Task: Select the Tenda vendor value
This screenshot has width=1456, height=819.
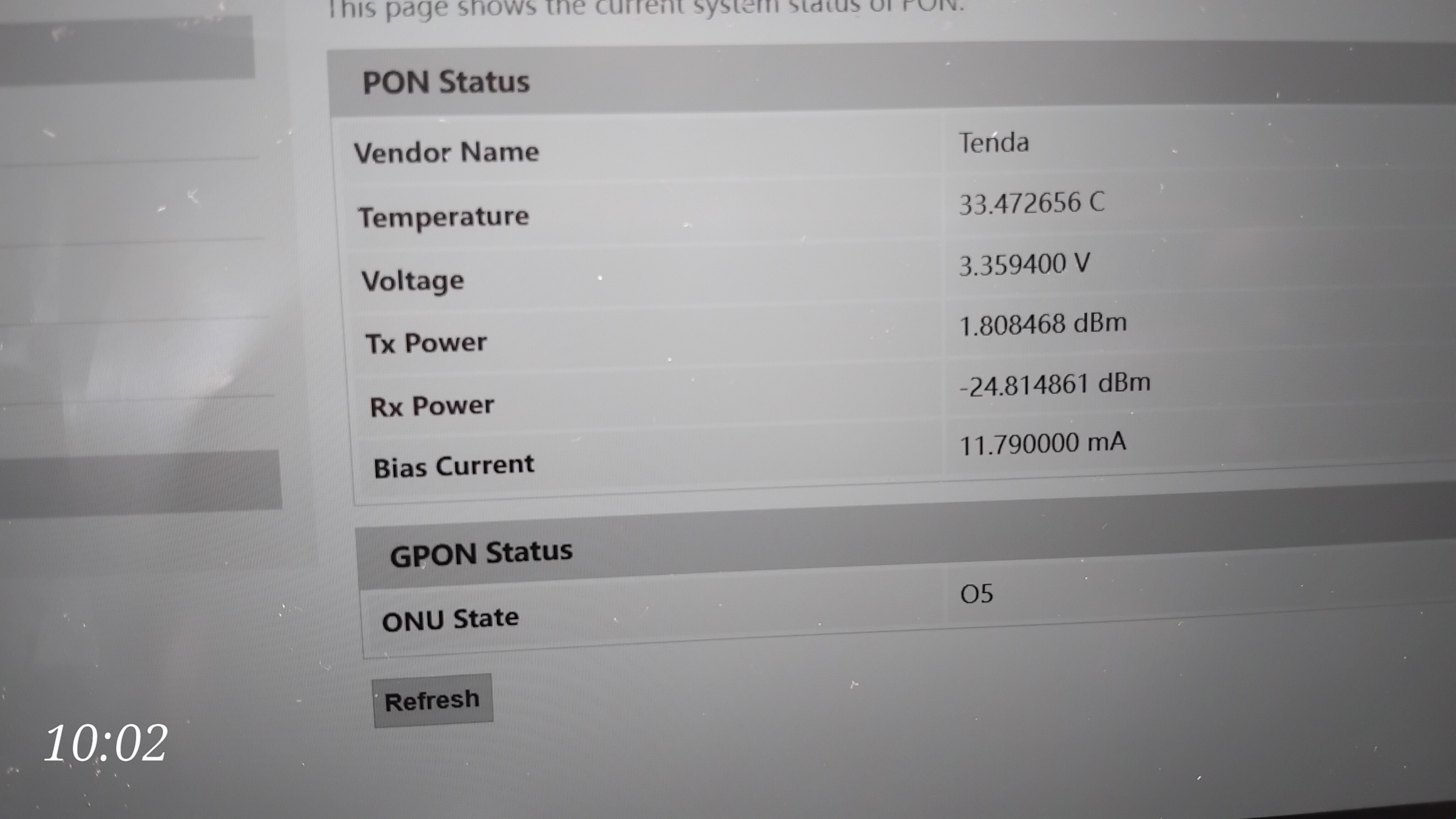Action: (x=994, y=143)
